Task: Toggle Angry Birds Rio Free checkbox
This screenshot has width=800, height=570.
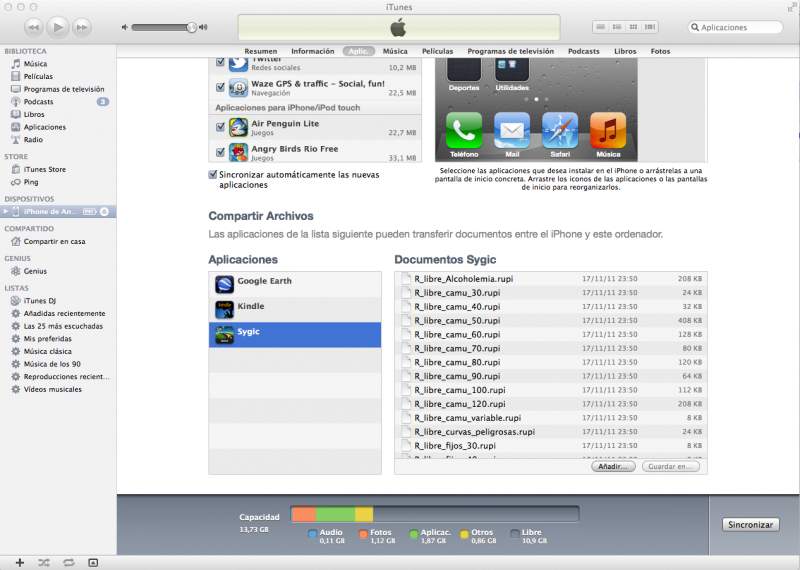Action: click(x=220, y=153)
